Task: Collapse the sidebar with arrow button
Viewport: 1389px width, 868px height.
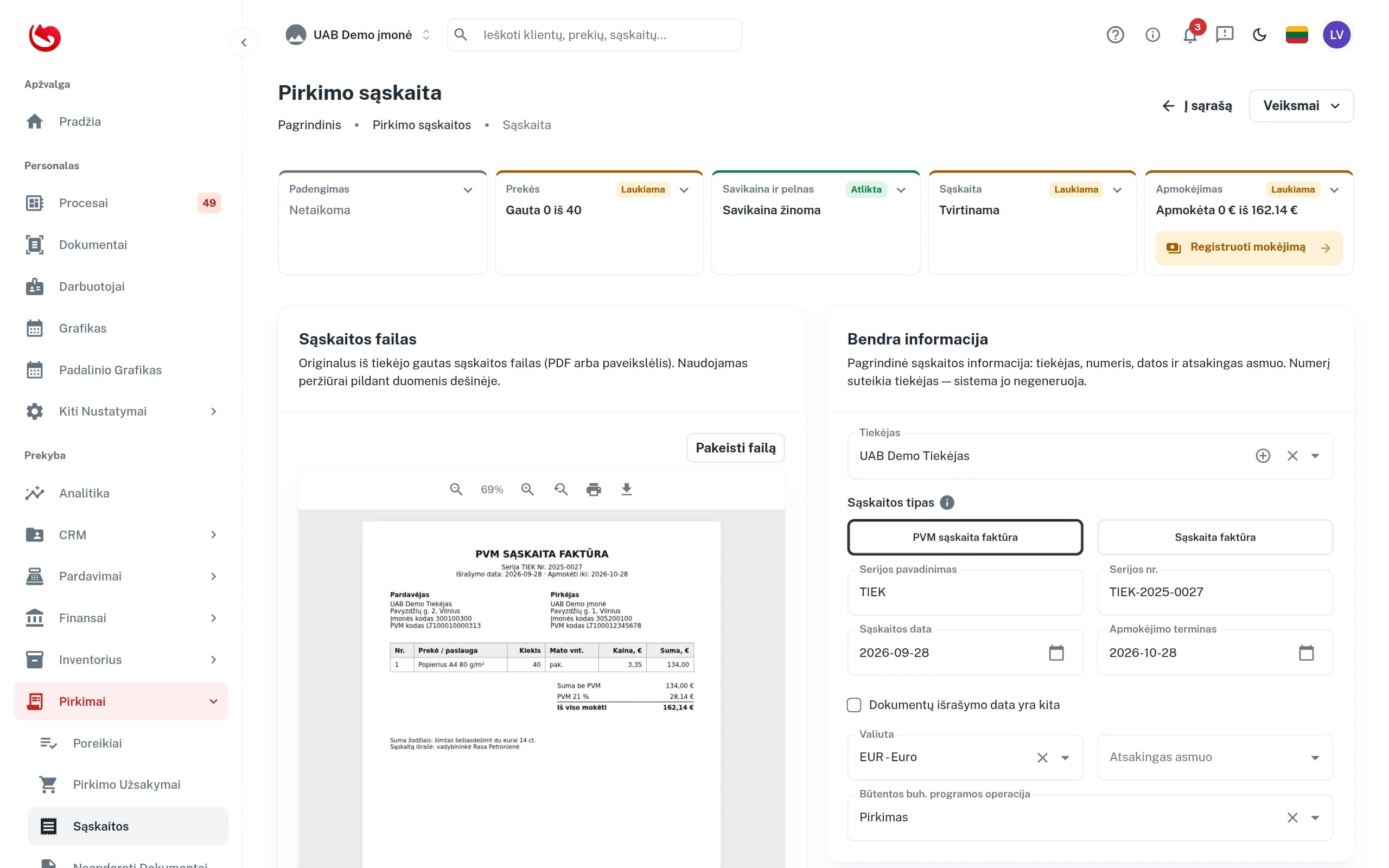Action: point(244,42)
